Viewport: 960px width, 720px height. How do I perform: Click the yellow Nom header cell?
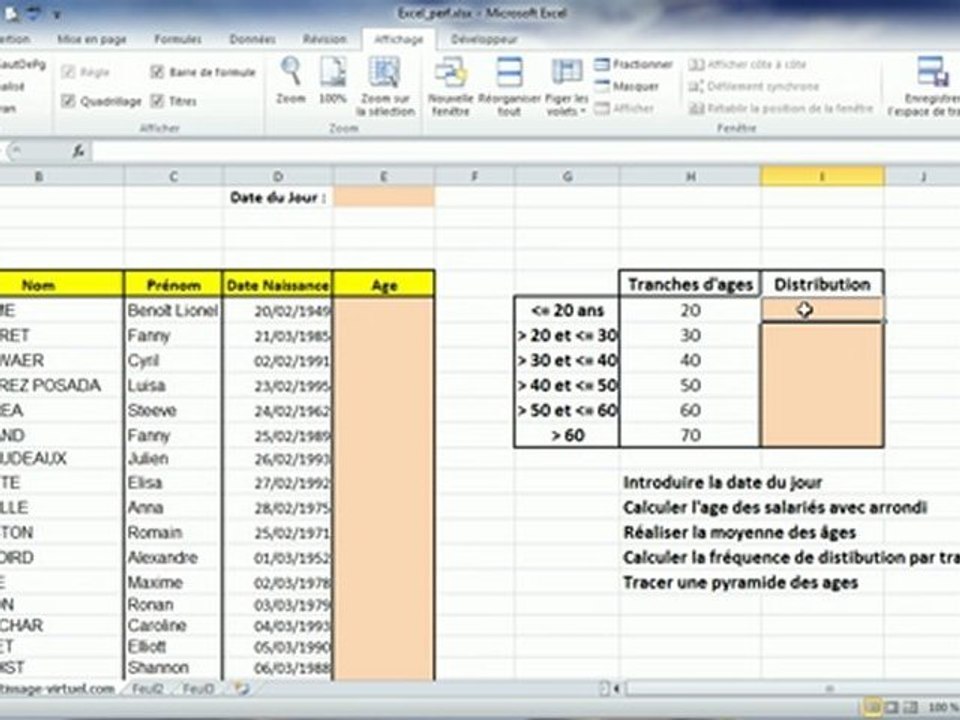click(61, 285)
